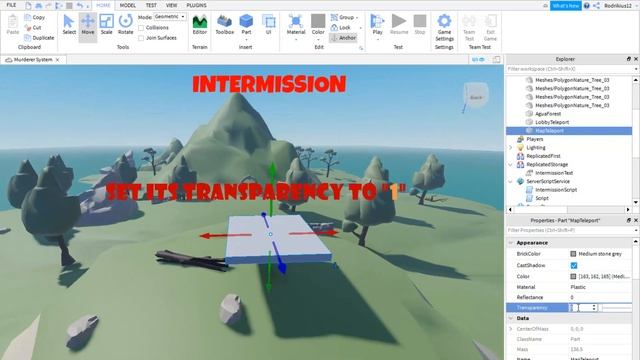640x360 pixels.
Task: Open the Material dropdown arrow
Action: 296,40
